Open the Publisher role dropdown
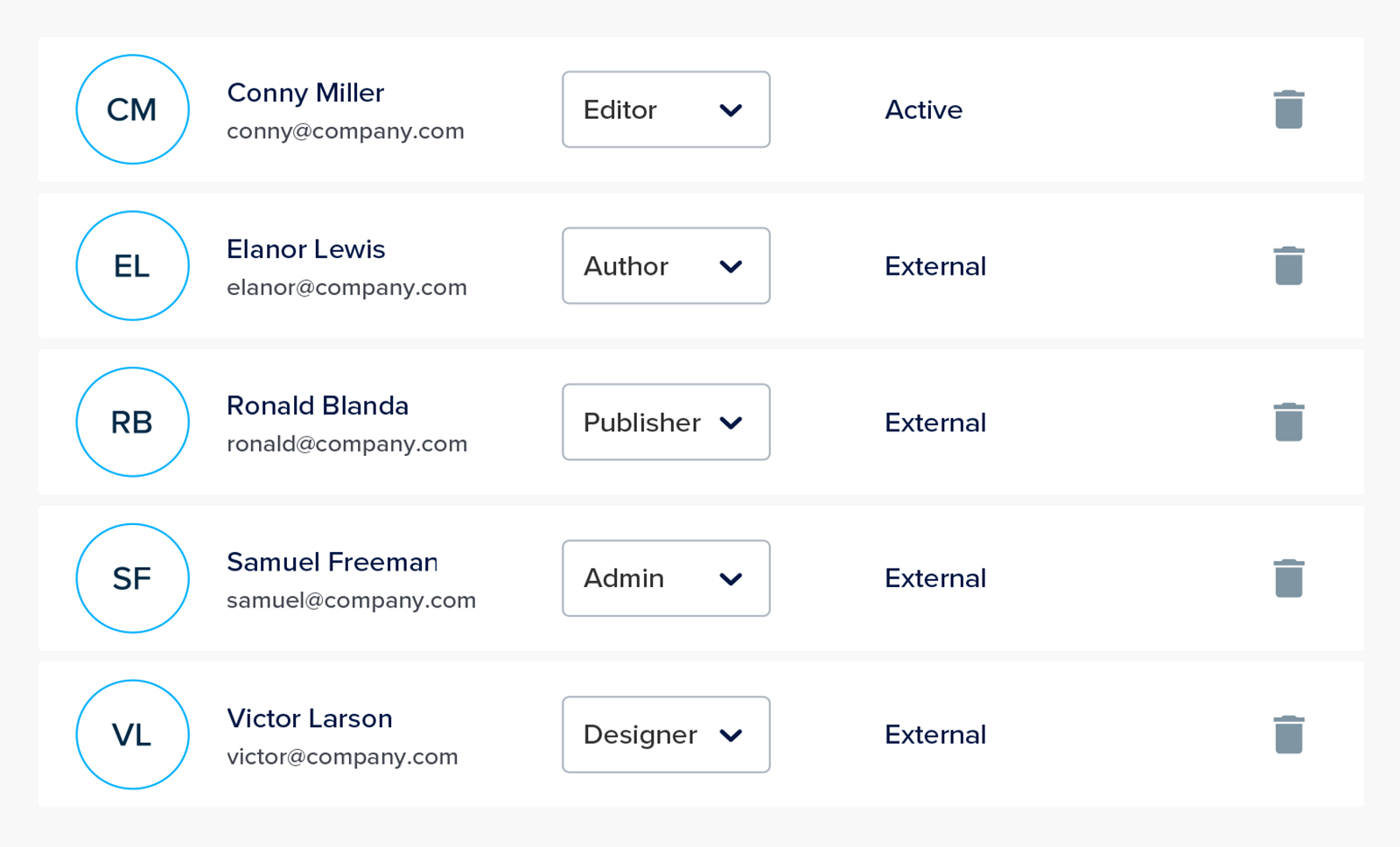This screenshot has height=847, width=1400. pyautogui.click(x=666, y=422)
